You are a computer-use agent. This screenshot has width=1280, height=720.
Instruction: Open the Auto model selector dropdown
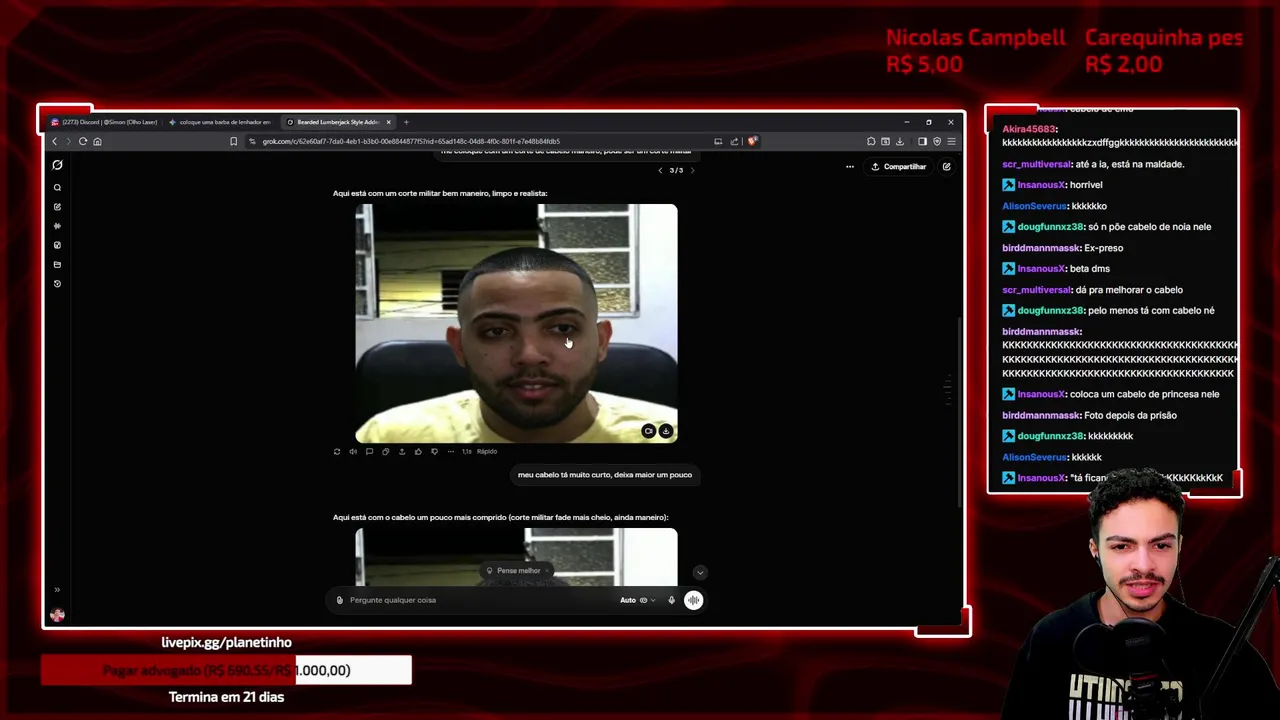tap(637, 600)
